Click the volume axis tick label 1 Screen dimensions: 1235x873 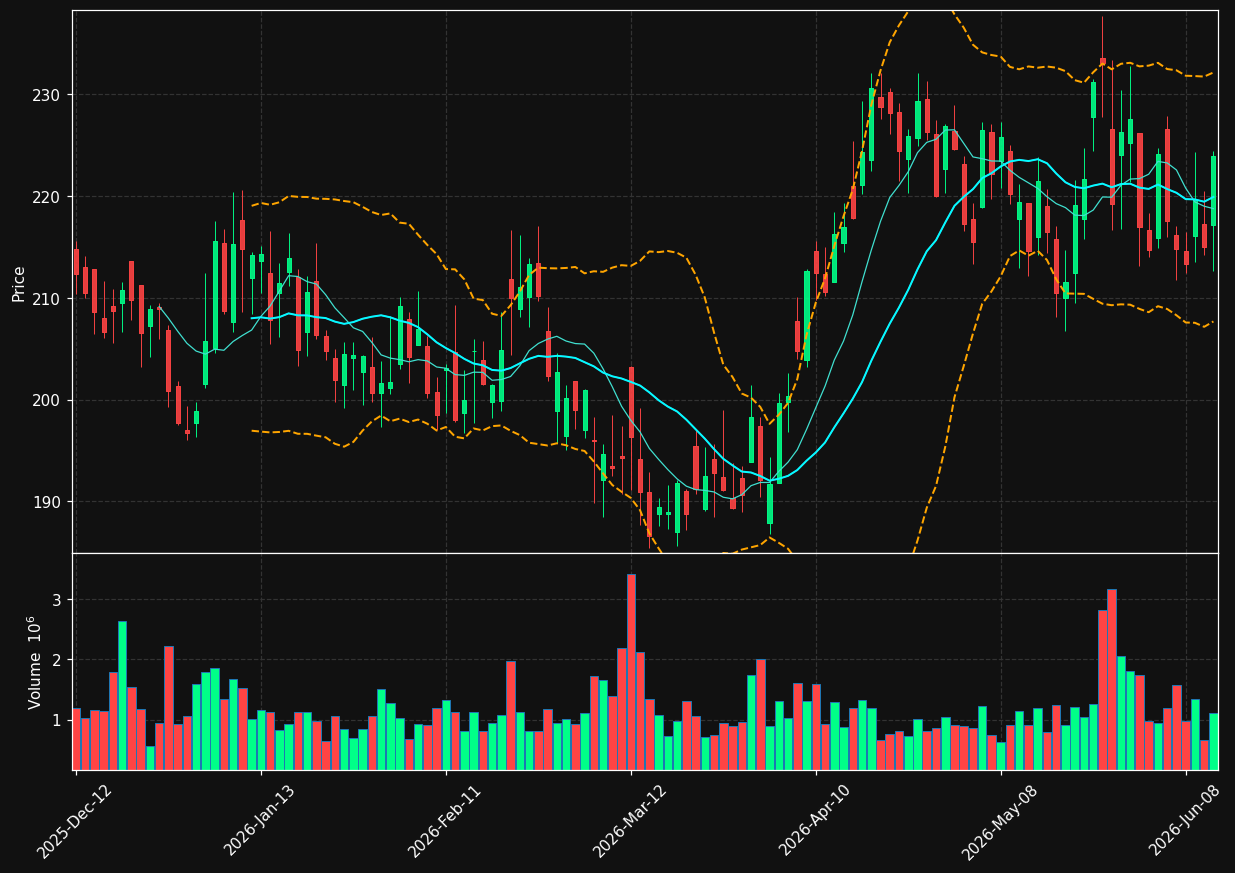pyautogui.click(x=56, y=720)
